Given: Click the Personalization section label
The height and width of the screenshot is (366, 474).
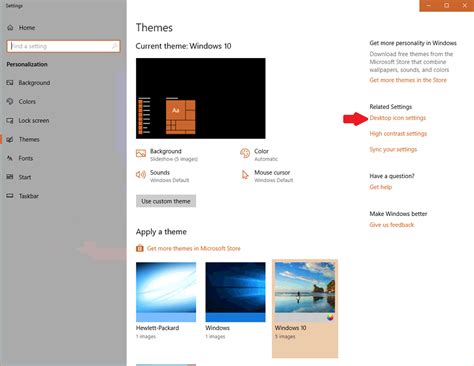Looking at the screenshot, I should point(27,64).
